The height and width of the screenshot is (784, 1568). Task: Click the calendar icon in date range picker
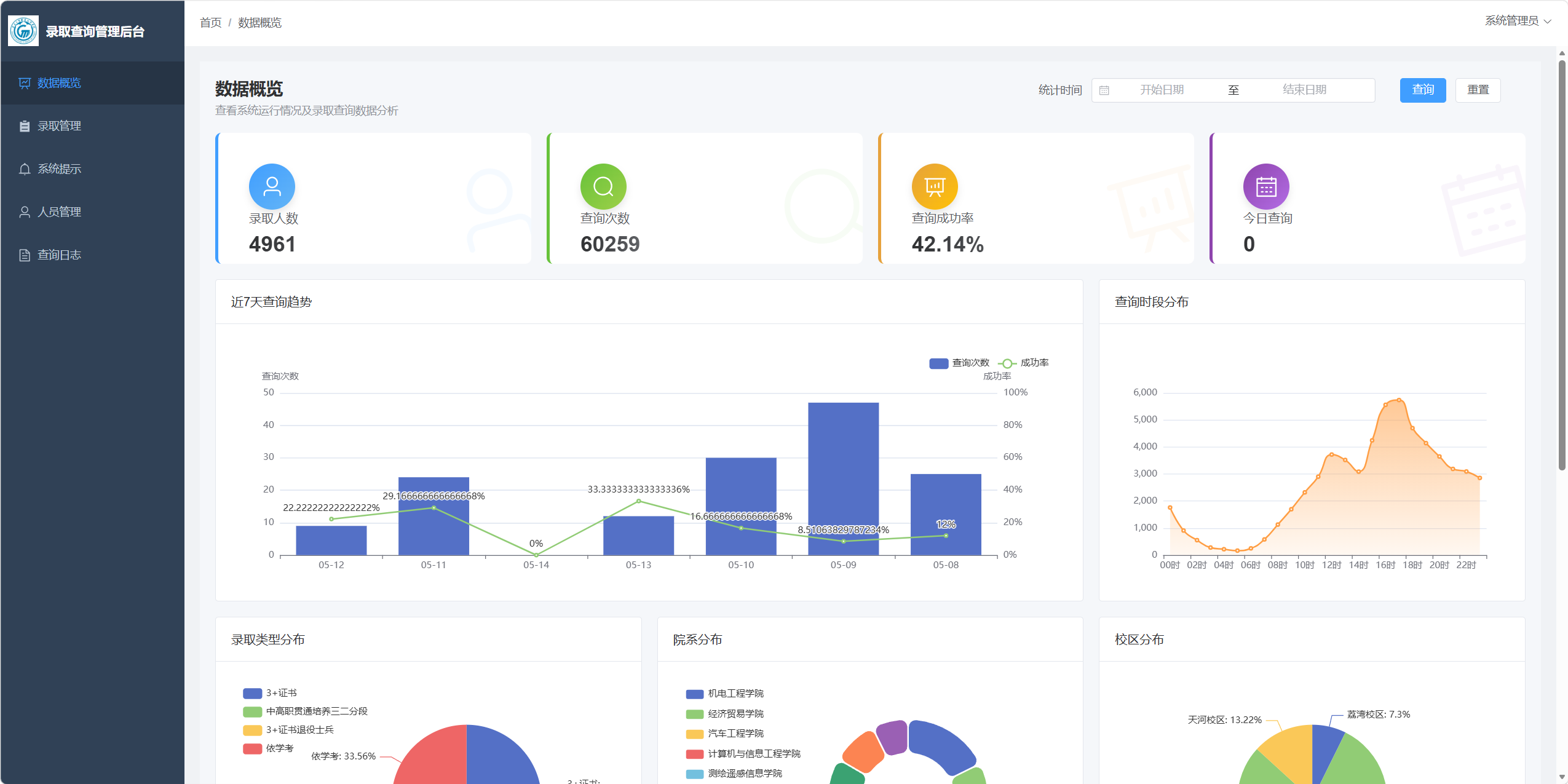coord(1104,90)
